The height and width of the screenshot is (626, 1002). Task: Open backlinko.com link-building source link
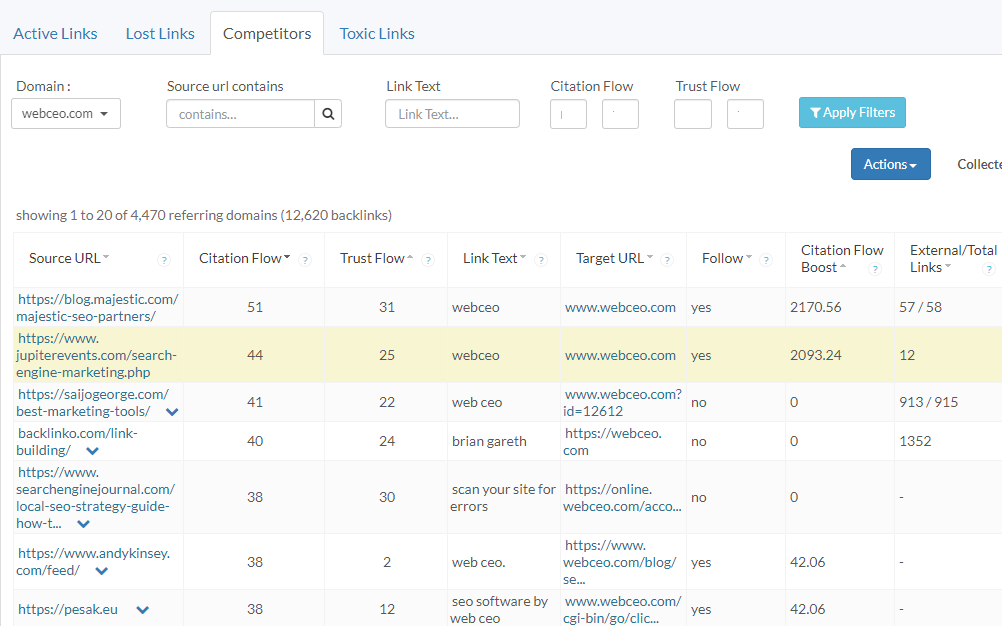click(77, 441)
